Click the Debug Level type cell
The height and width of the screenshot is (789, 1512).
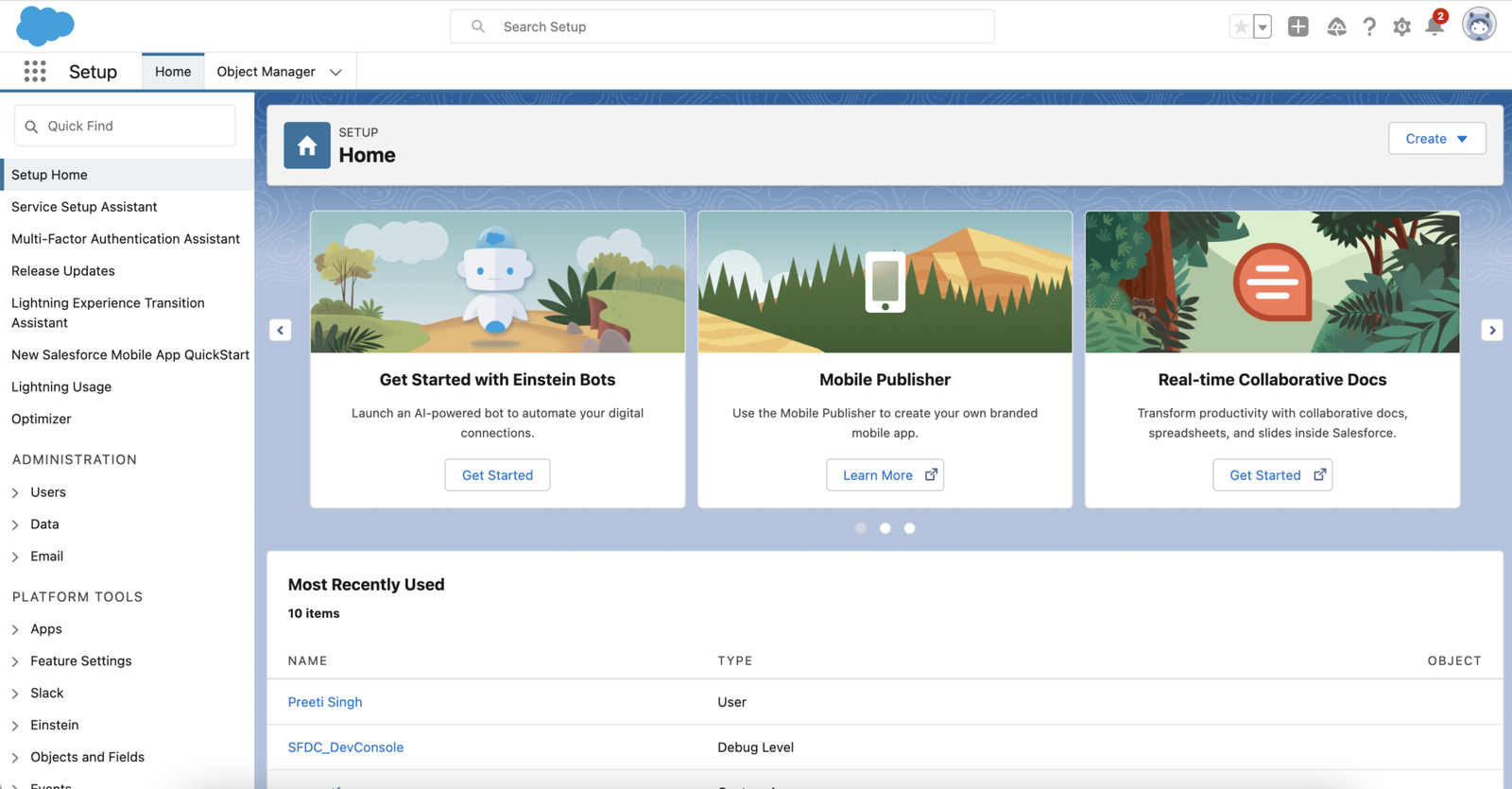pyautogui.click(x=756, y=747)
